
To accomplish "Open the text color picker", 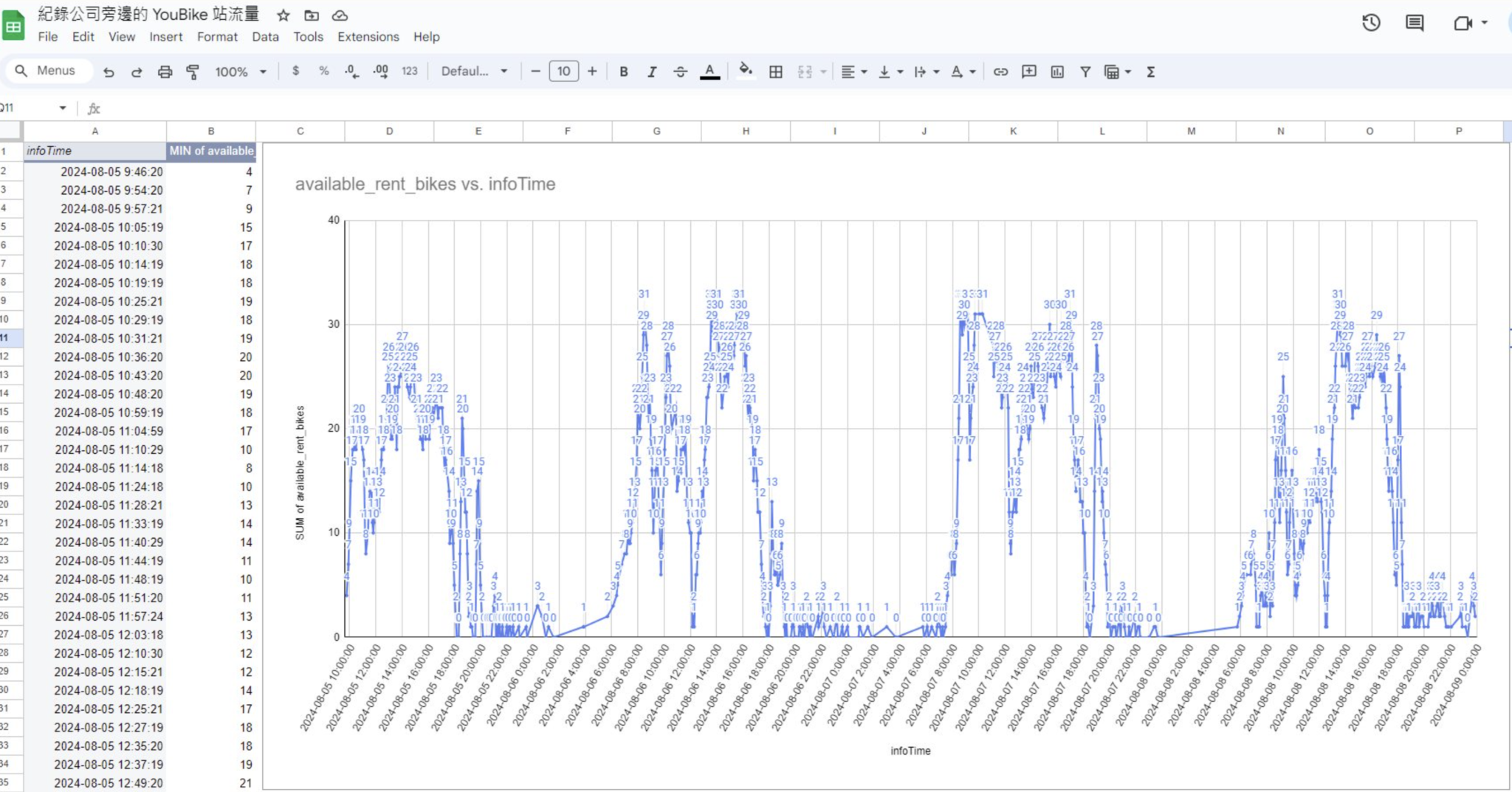I will click(x=709, y=72).
